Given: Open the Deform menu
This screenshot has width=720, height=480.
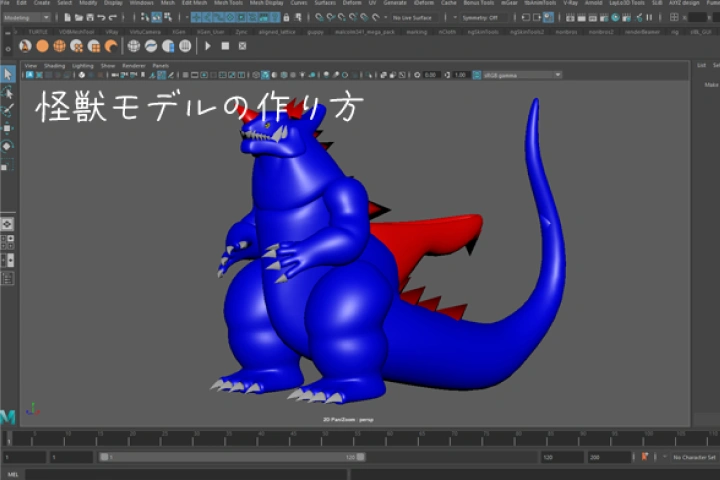Looking at the screenshot, I should pos(352,3).
